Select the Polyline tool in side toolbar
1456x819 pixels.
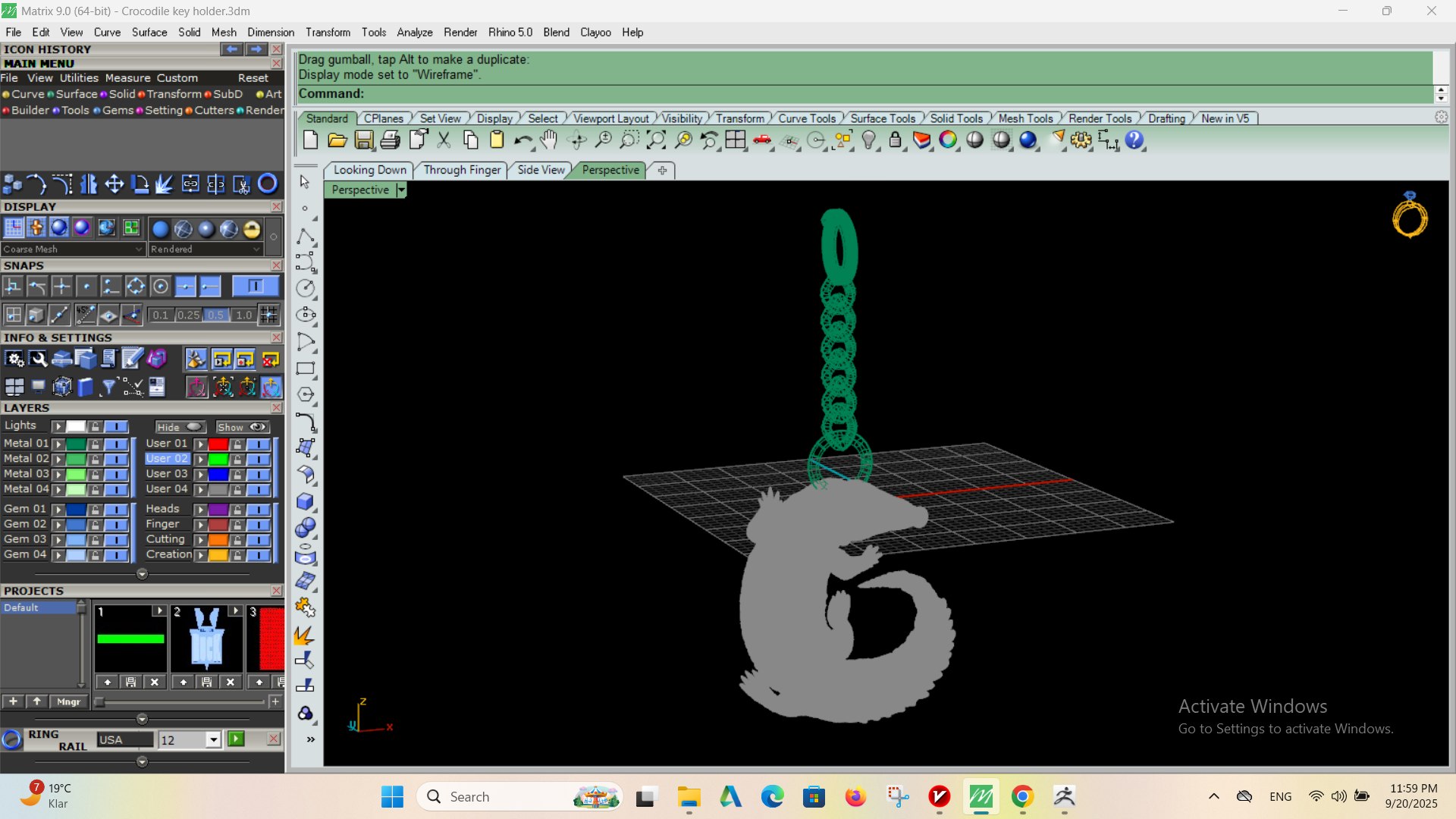pos(306,236)
